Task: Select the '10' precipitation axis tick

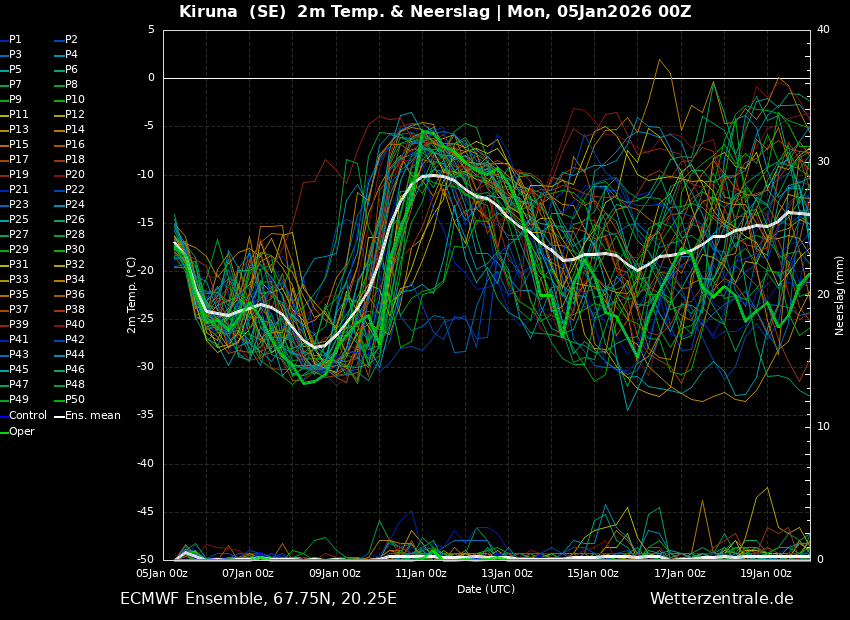Action: [x=823, y=427]
